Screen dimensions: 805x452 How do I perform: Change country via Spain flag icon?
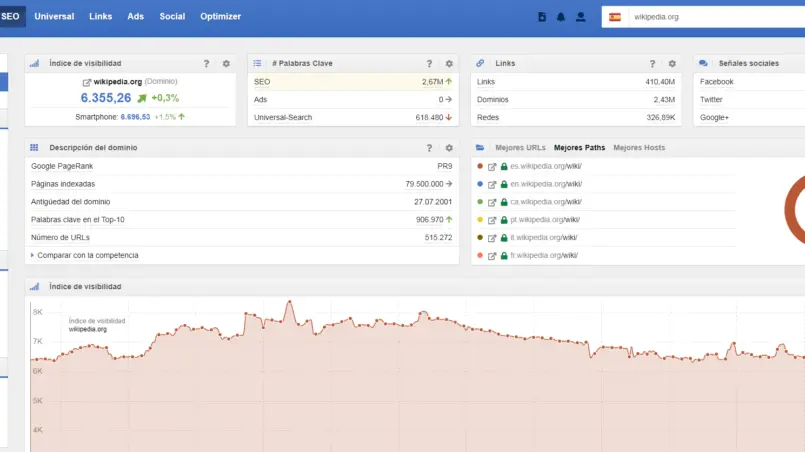point(615,17)
